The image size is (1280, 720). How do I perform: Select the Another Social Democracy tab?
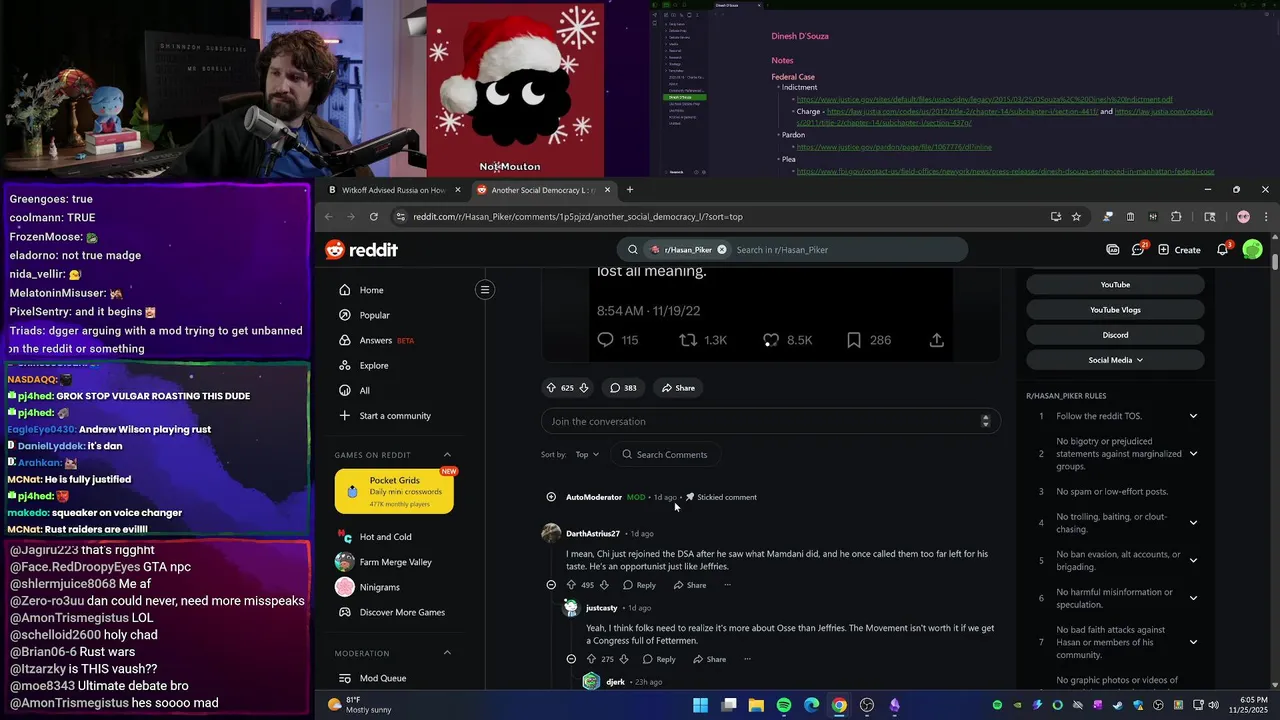coord(543,190)
